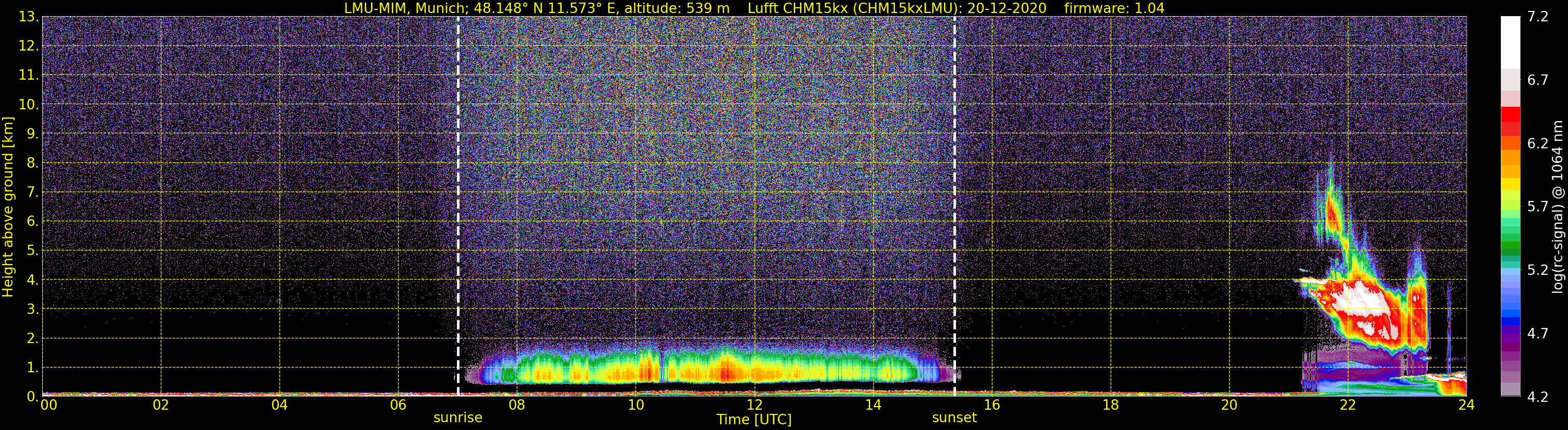1568x430 pixels.
Task: Click the bright red segment of the colorbar
Action: pos(1510,115)
